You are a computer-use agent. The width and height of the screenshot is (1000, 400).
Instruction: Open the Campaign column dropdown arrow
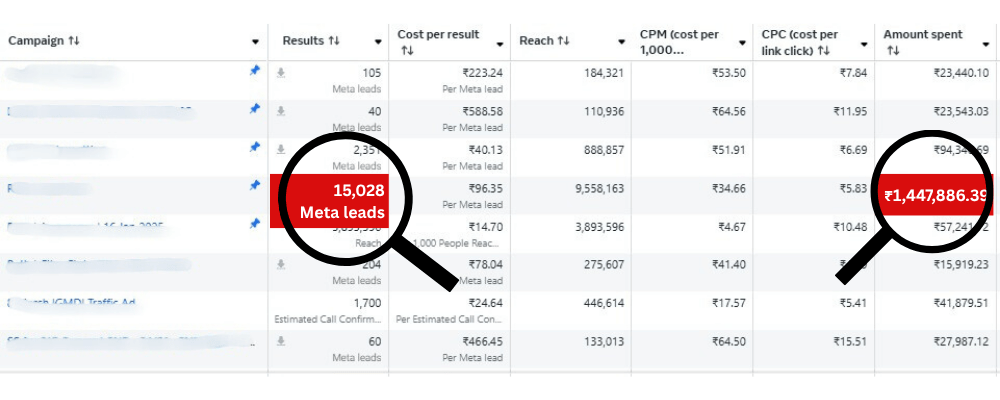tap(256, 42)
